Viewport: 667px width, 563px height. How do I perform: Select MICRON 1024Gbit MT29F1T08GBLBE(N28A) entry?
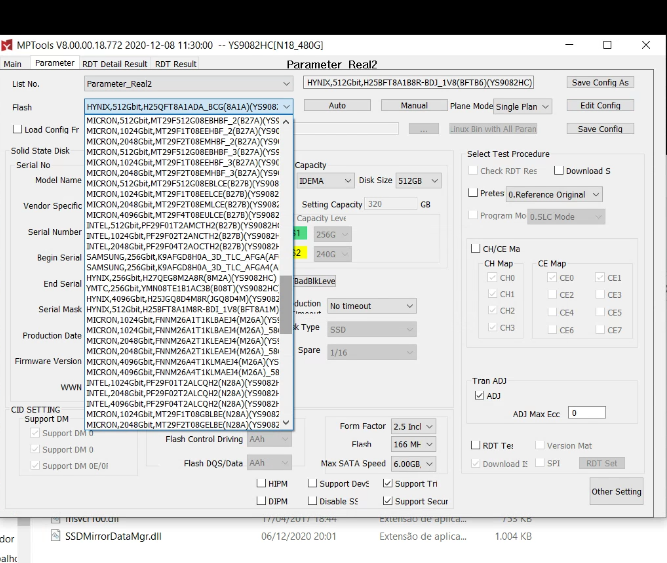point(183,414)
